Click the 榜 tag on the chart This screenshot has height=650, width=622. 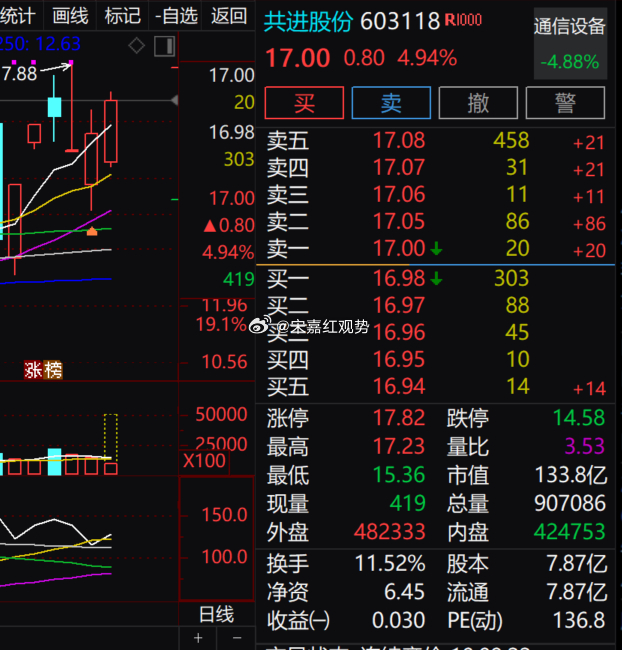[53, 370]
